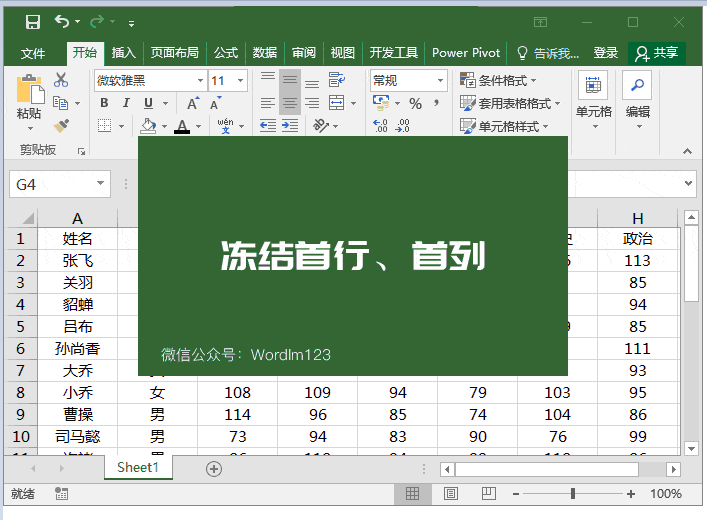Undo the last action
This screenshot has height=520, width=707.
(x=62, y=21)
